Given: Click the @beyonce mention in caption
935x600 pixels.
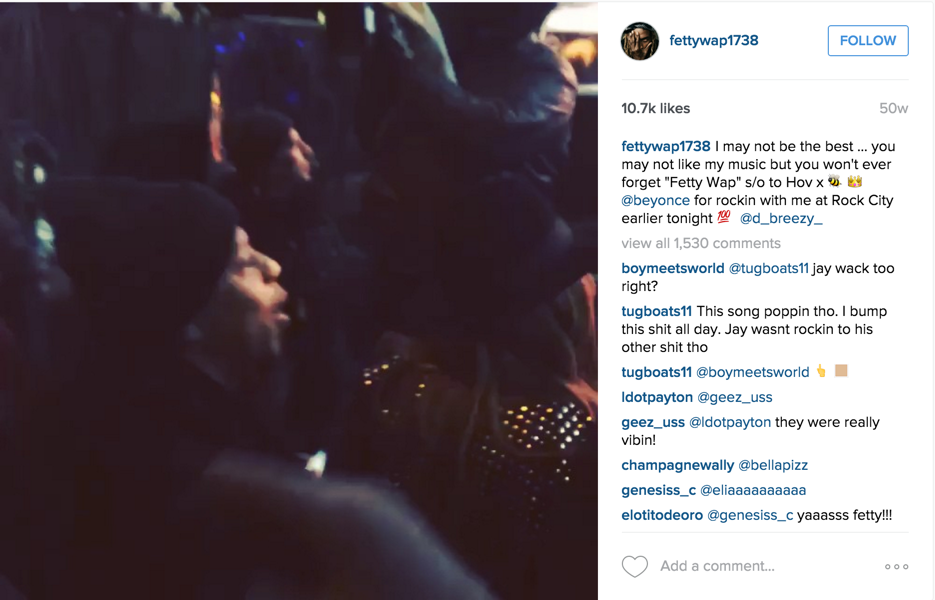Looking at the screenshot, I should (x=655, y=200).
